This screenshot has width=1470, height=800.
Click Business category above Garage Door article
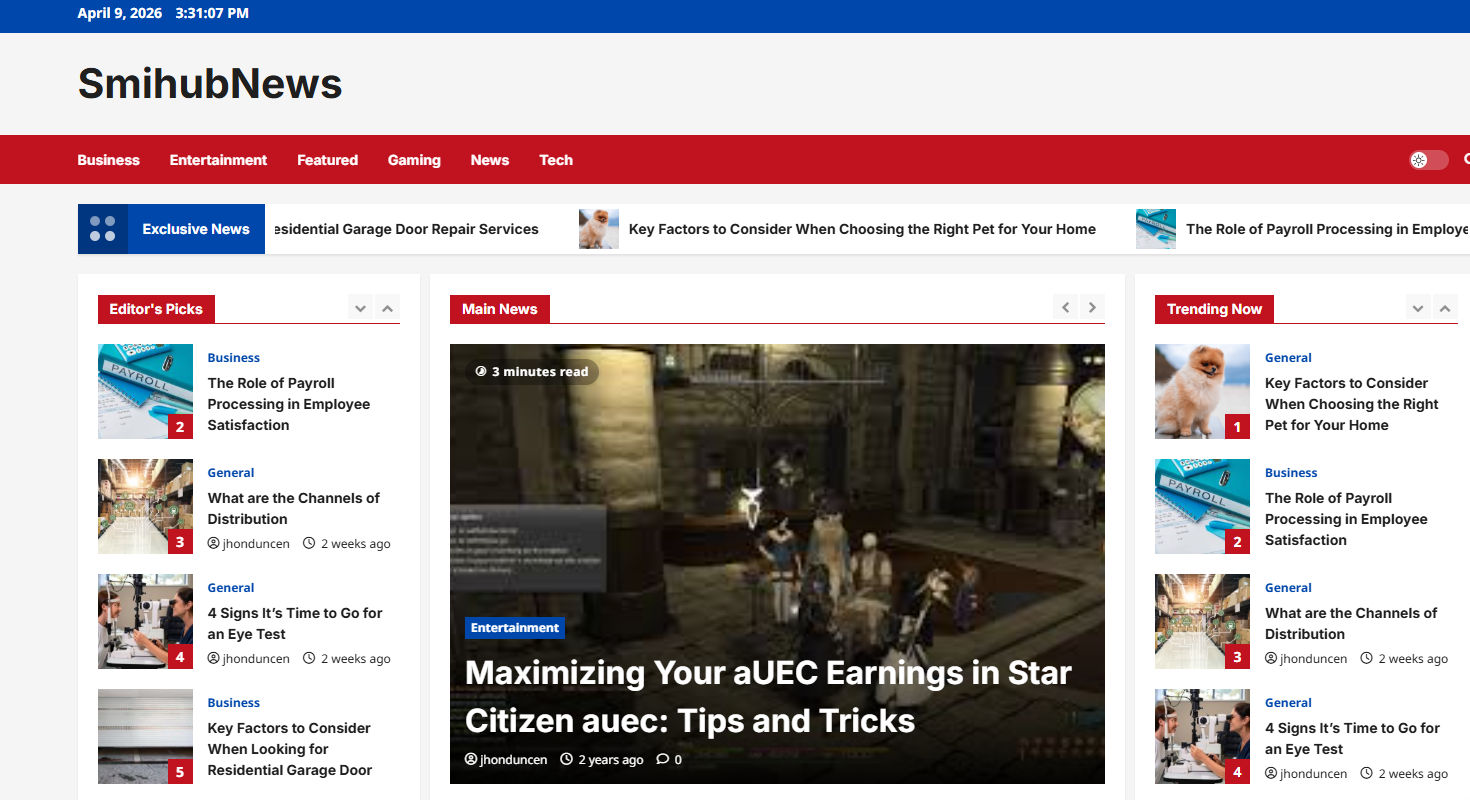pos(233,703)
